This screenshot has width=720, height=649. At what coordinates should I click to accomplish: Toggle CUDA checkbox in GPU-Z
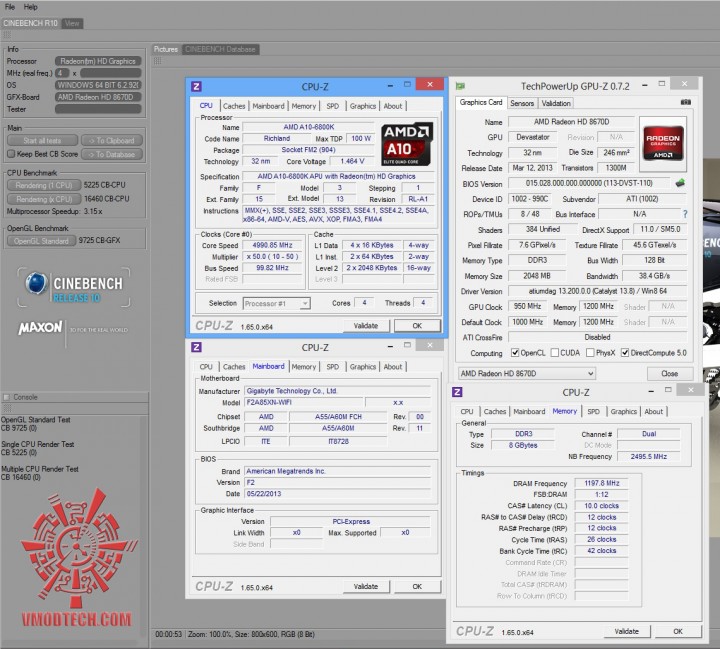click(555, 353)
